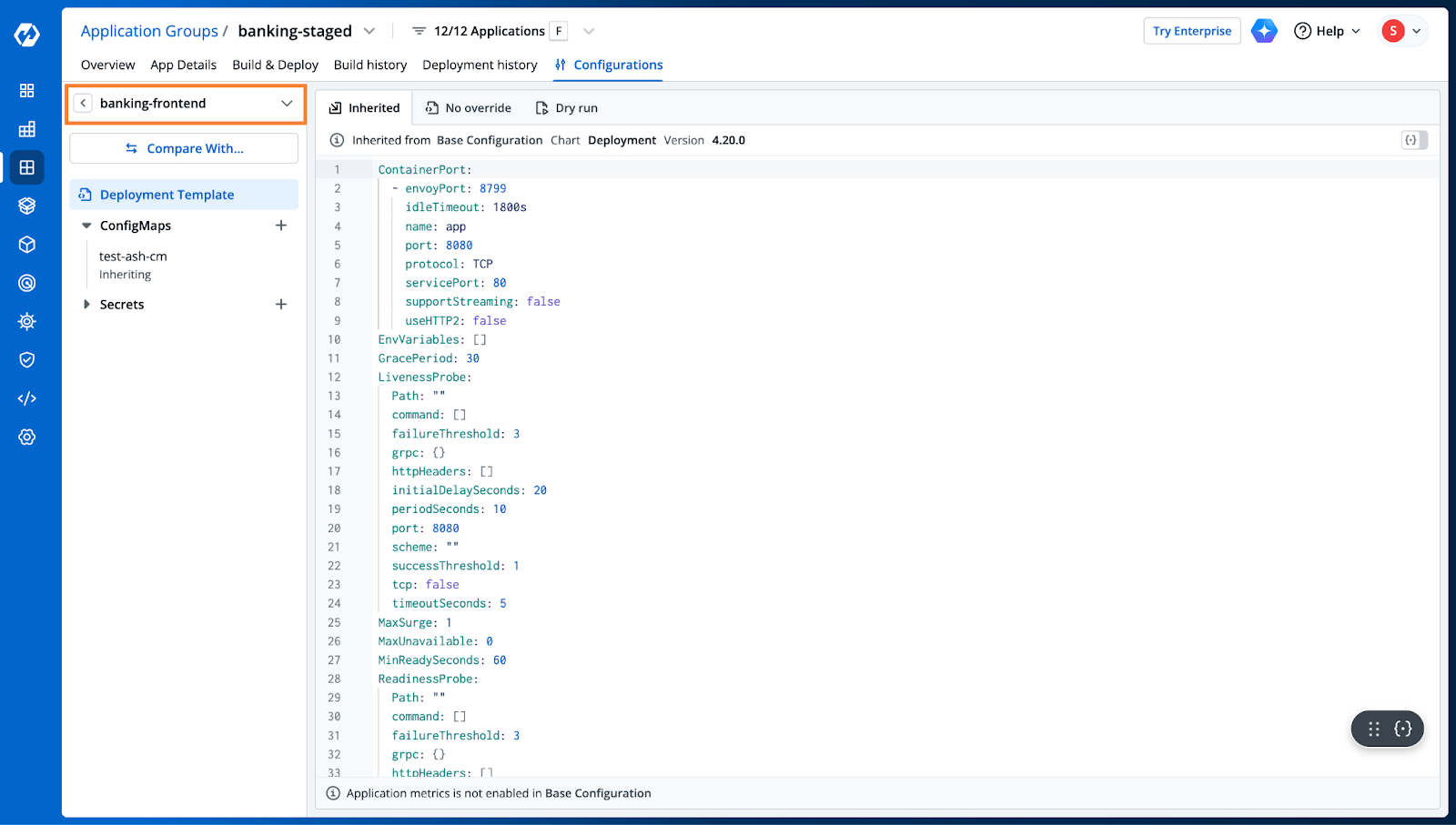Open the Jobs table icon in the sidebar
1456x825 pixels.
point(27,129)
